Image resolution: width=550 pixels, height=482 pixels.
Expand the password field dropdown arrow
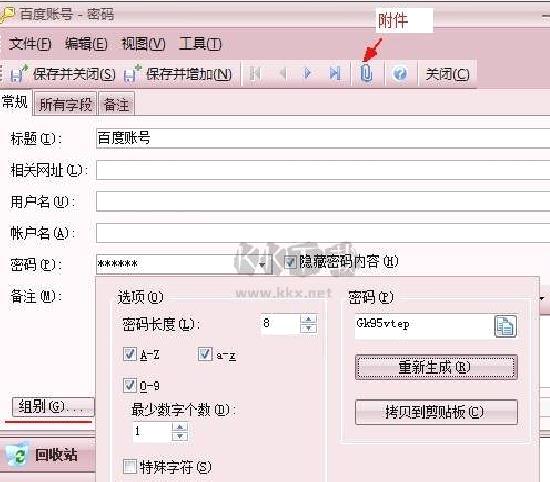click(262, 265)
